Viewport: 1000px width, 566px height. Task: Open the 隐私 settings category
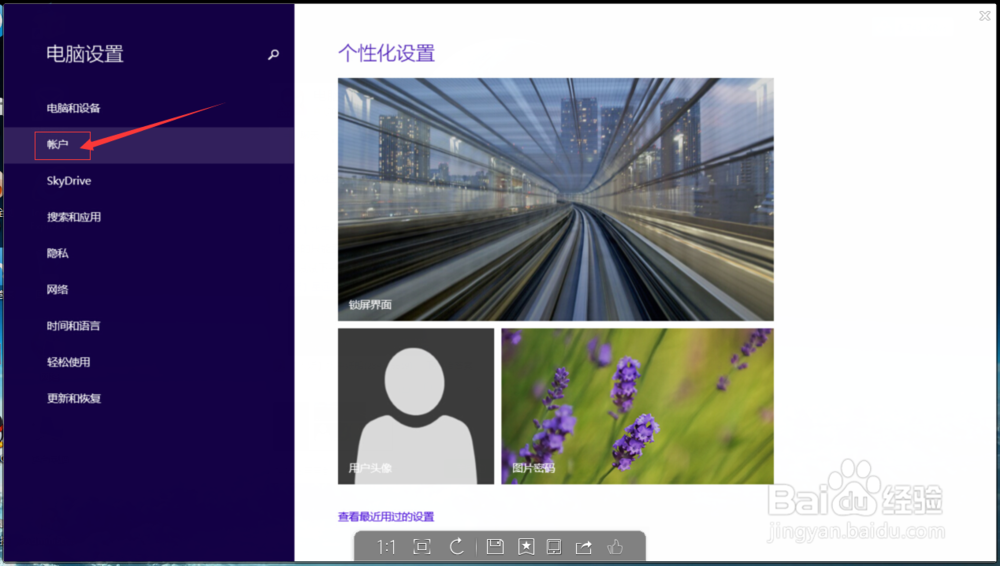click(57, 253)
